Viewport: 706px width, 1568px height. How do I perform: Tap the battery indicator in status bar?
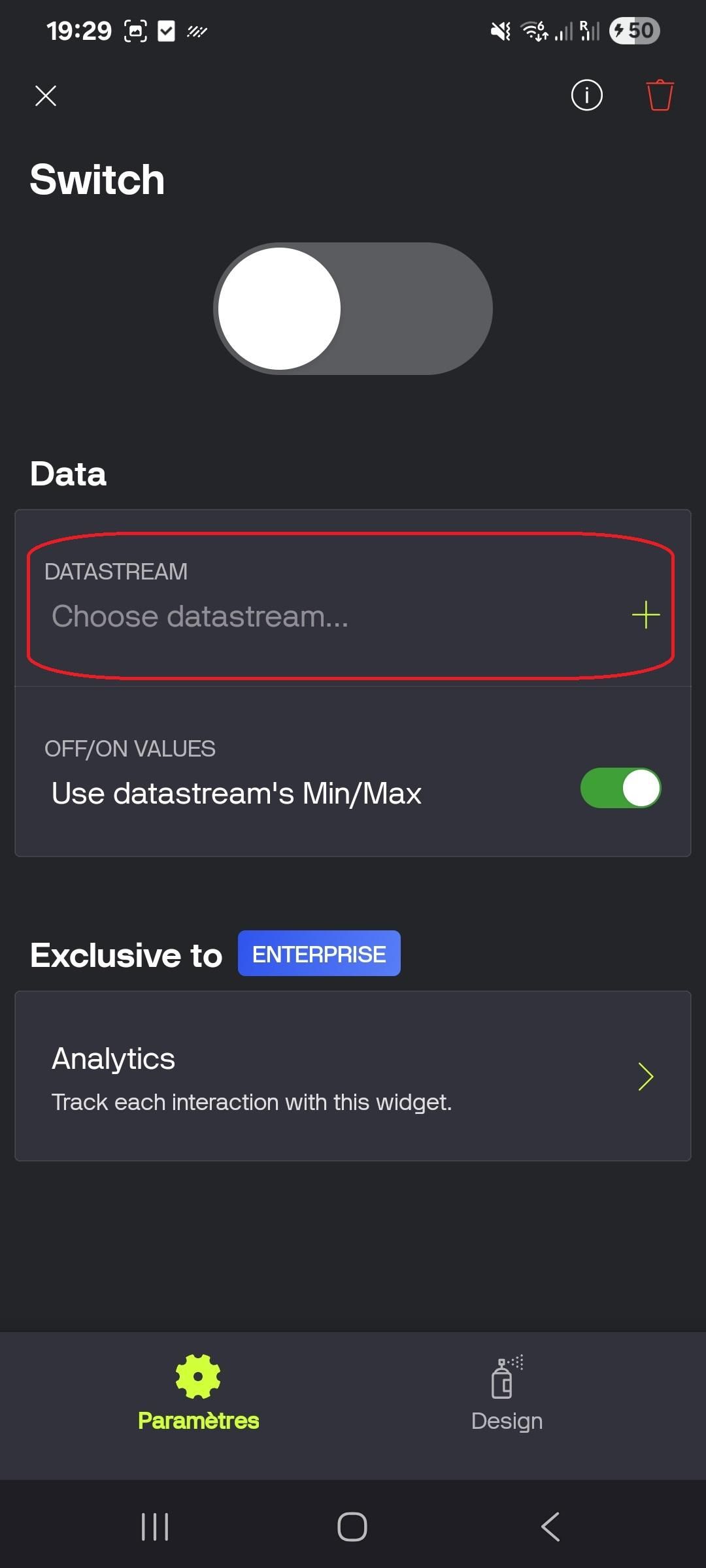634,31
